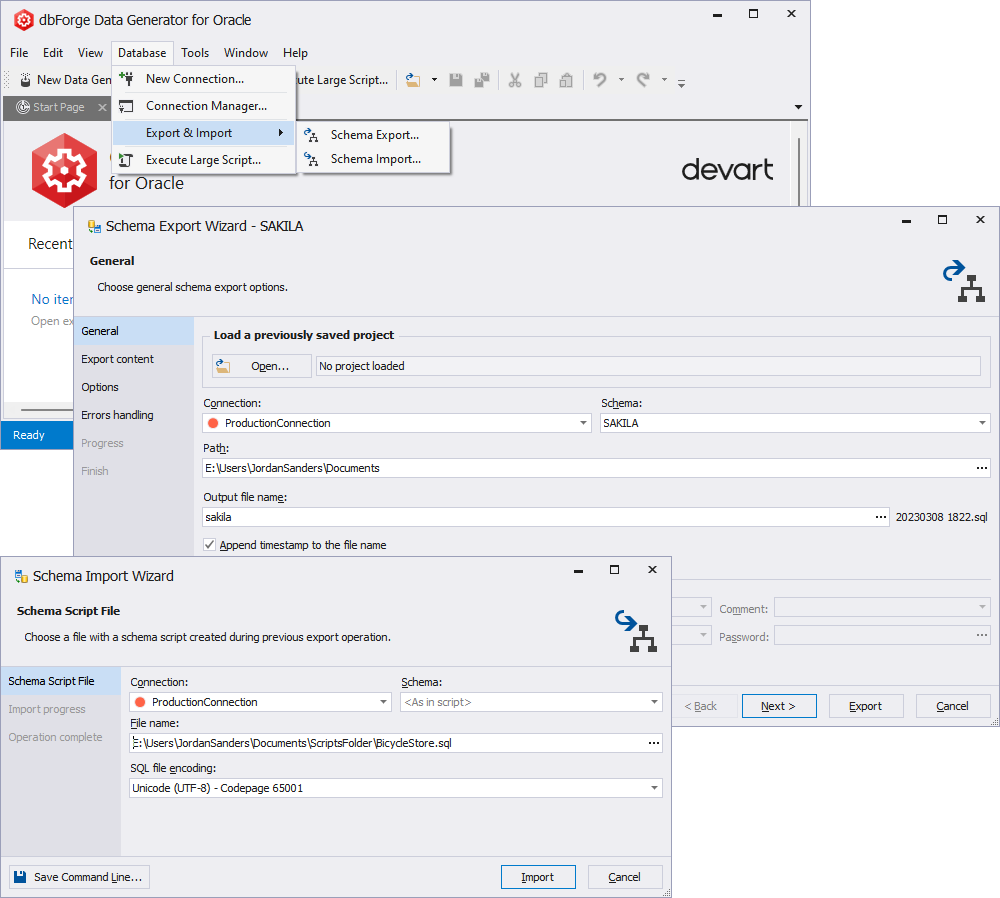Click the Copy toolbar icon

click(541, 80)
